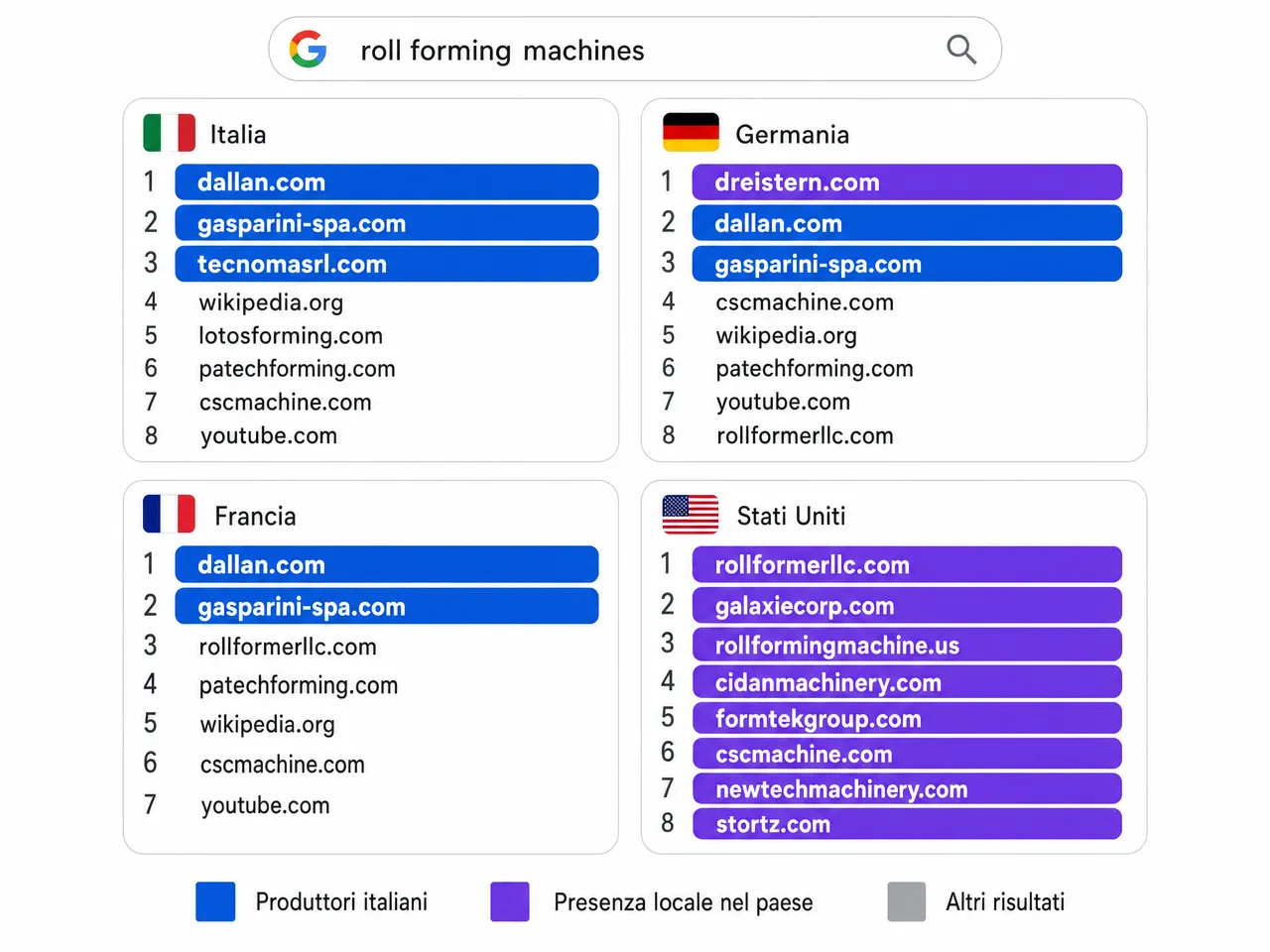The width and height of the screenshot is (1270, 952).
Task: Select youtube.com in the Germania list
Action: 783,403
